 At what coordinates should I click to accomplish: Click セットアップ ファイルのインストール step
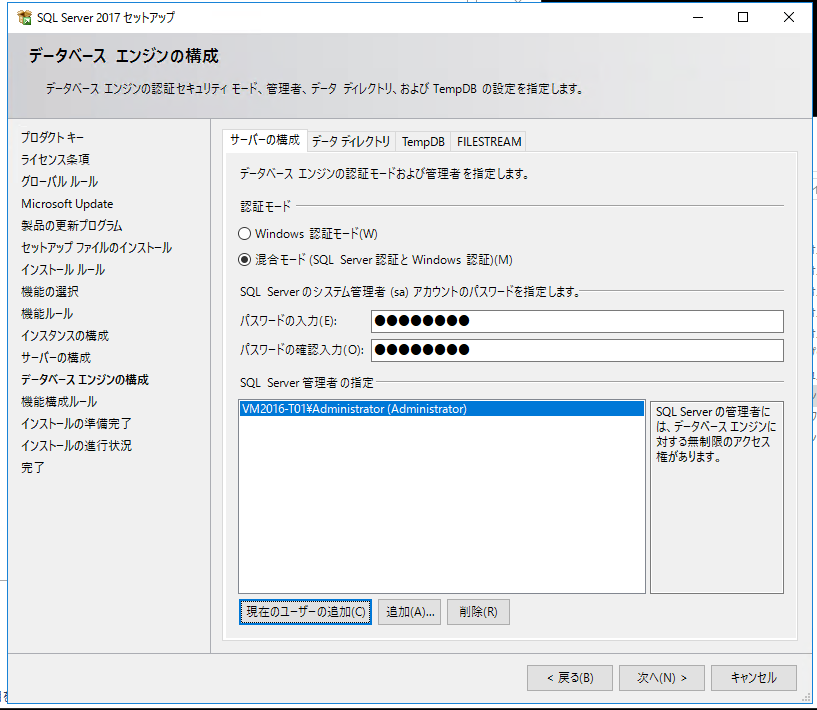coord(96,248)
